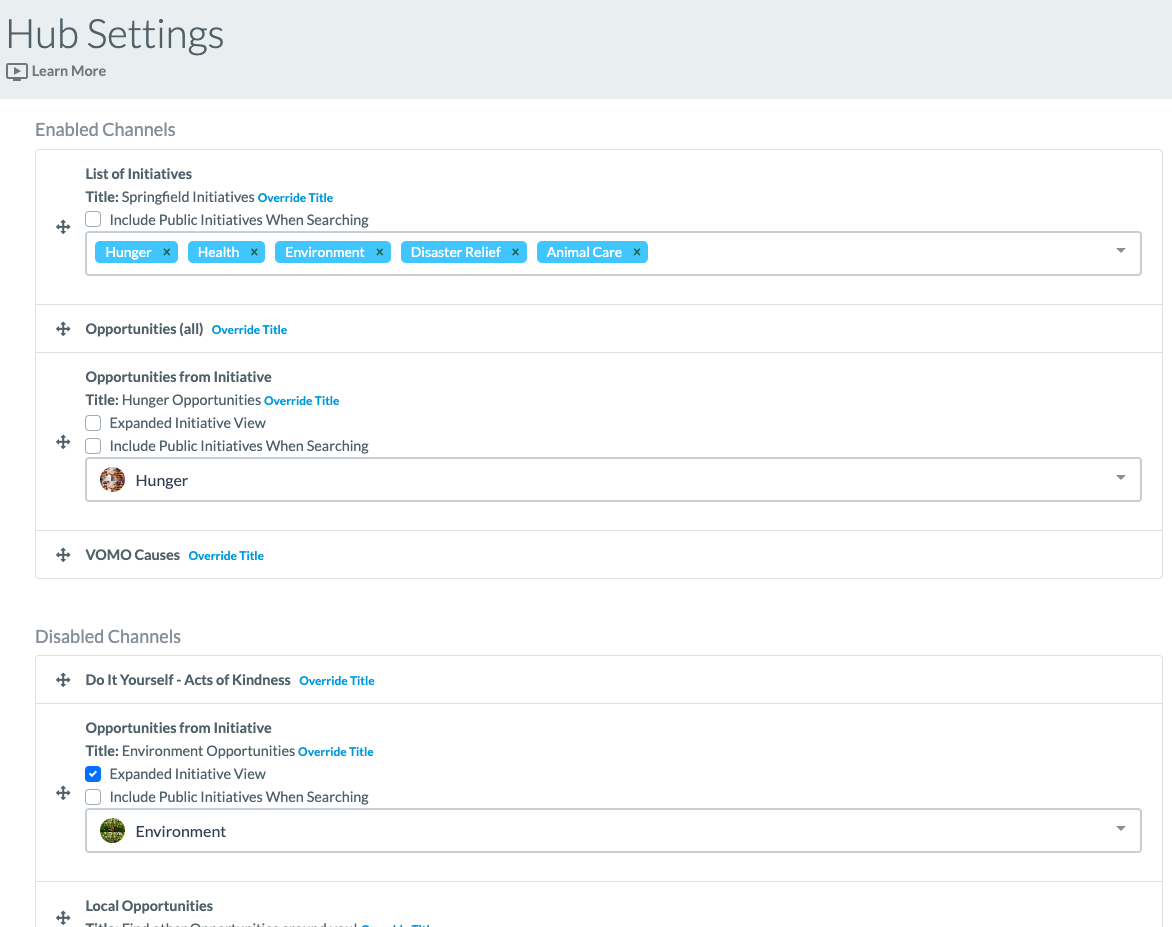Grab move handle for VOMO Causes
This screenshot has height=927, width=1172.
point(64,555)
